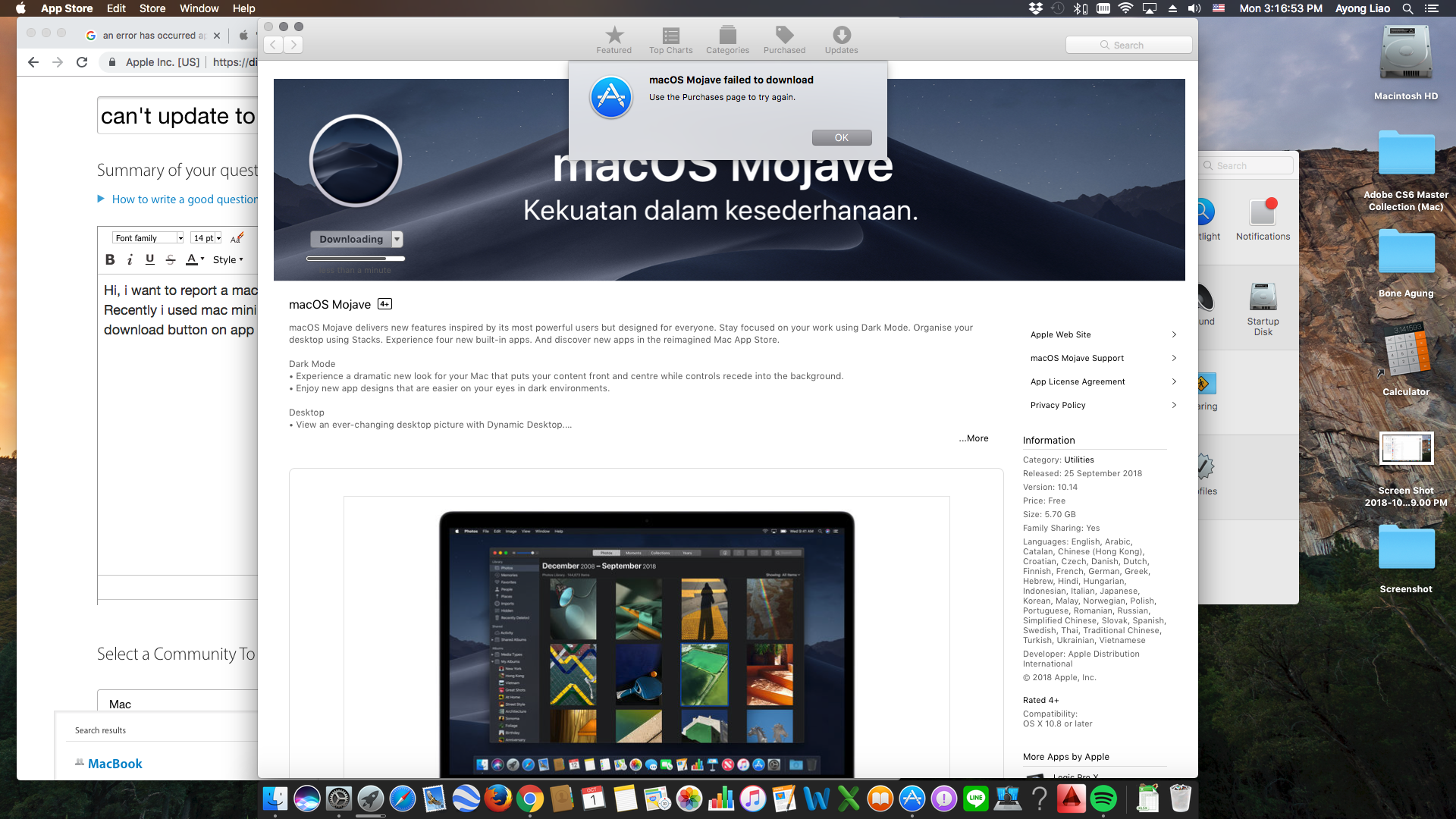This screenshot has height=819, width=1456.
Task: Open the Window menu in menu bar
Action: 199,8
